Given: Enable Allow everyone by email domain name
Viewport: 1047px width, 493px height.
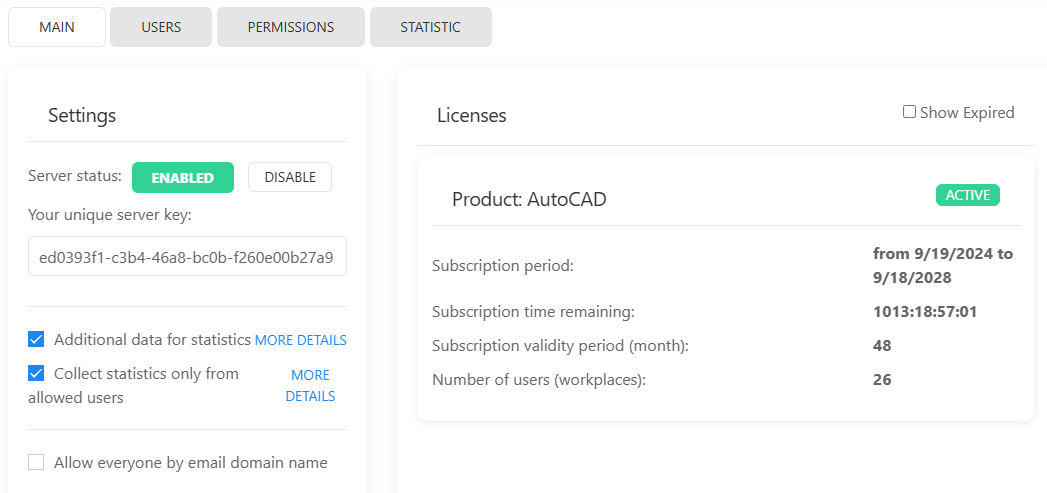Looking at the screenshot, I should click(x=37, y=462).
